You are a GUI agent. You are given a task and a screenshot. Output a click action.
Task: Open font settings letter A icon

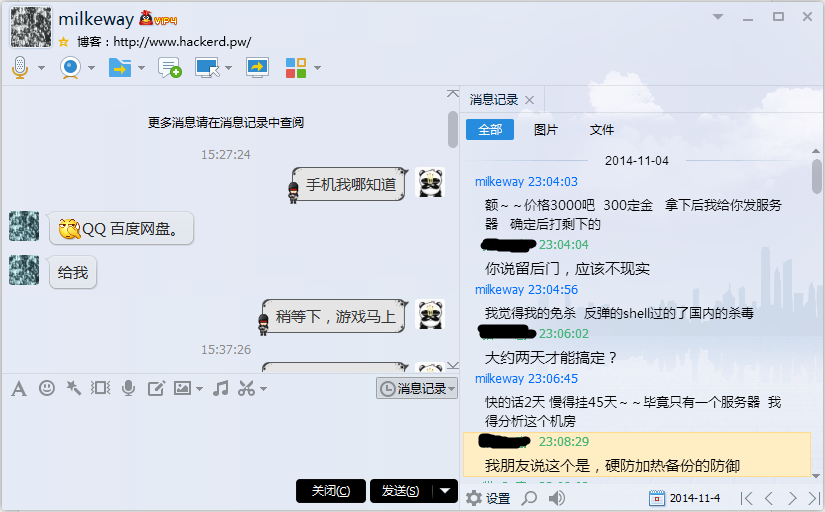(x=19, y=389)
